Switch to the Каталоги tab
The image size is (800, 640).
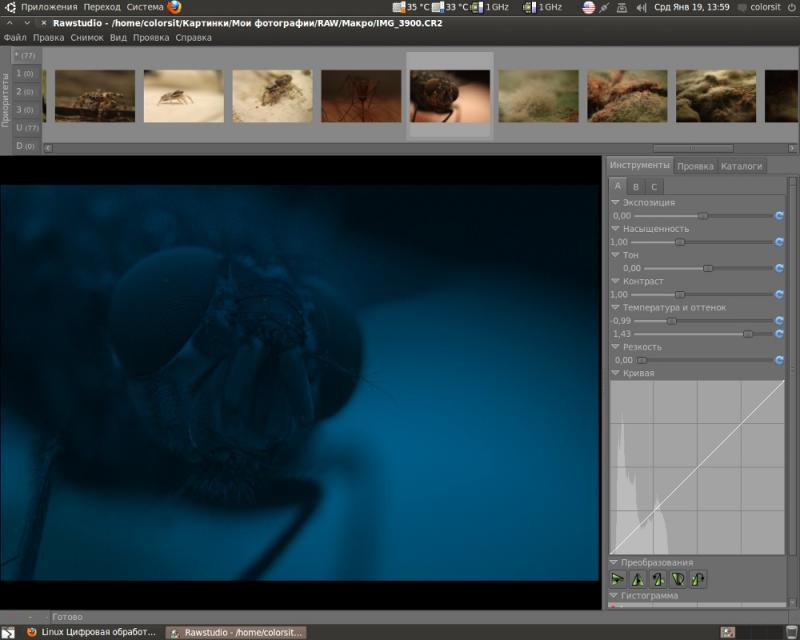(x=741, y=166)
